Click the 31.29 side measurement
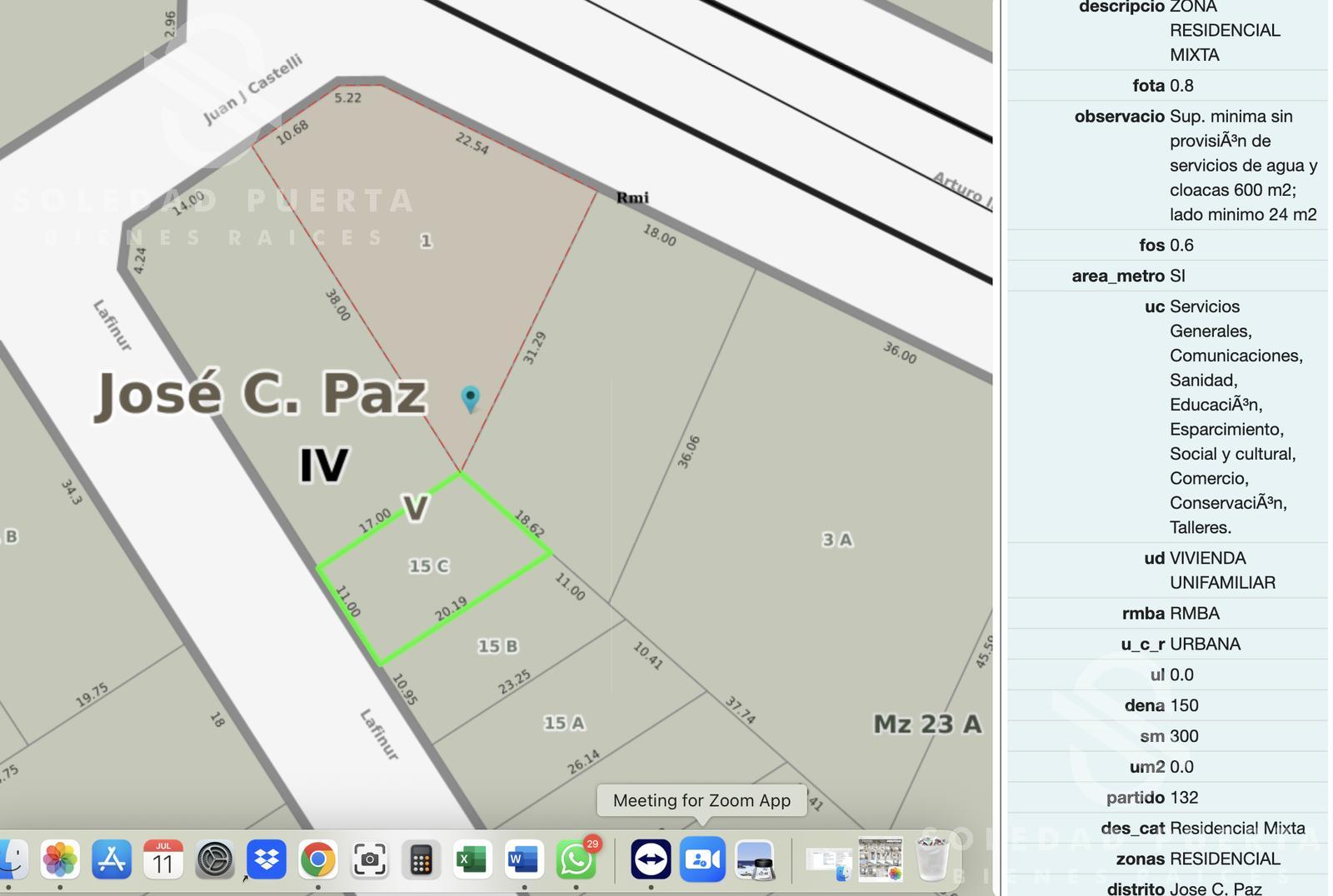1333x896 pixels. pos(534,348)
